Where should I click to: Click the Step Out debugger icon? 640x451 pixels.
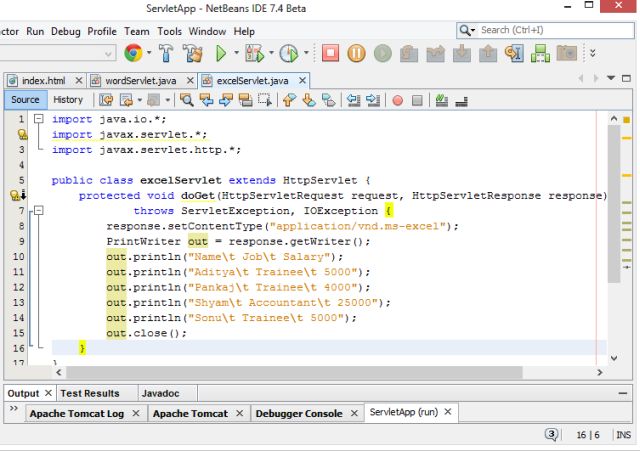[x=488, y=53]
